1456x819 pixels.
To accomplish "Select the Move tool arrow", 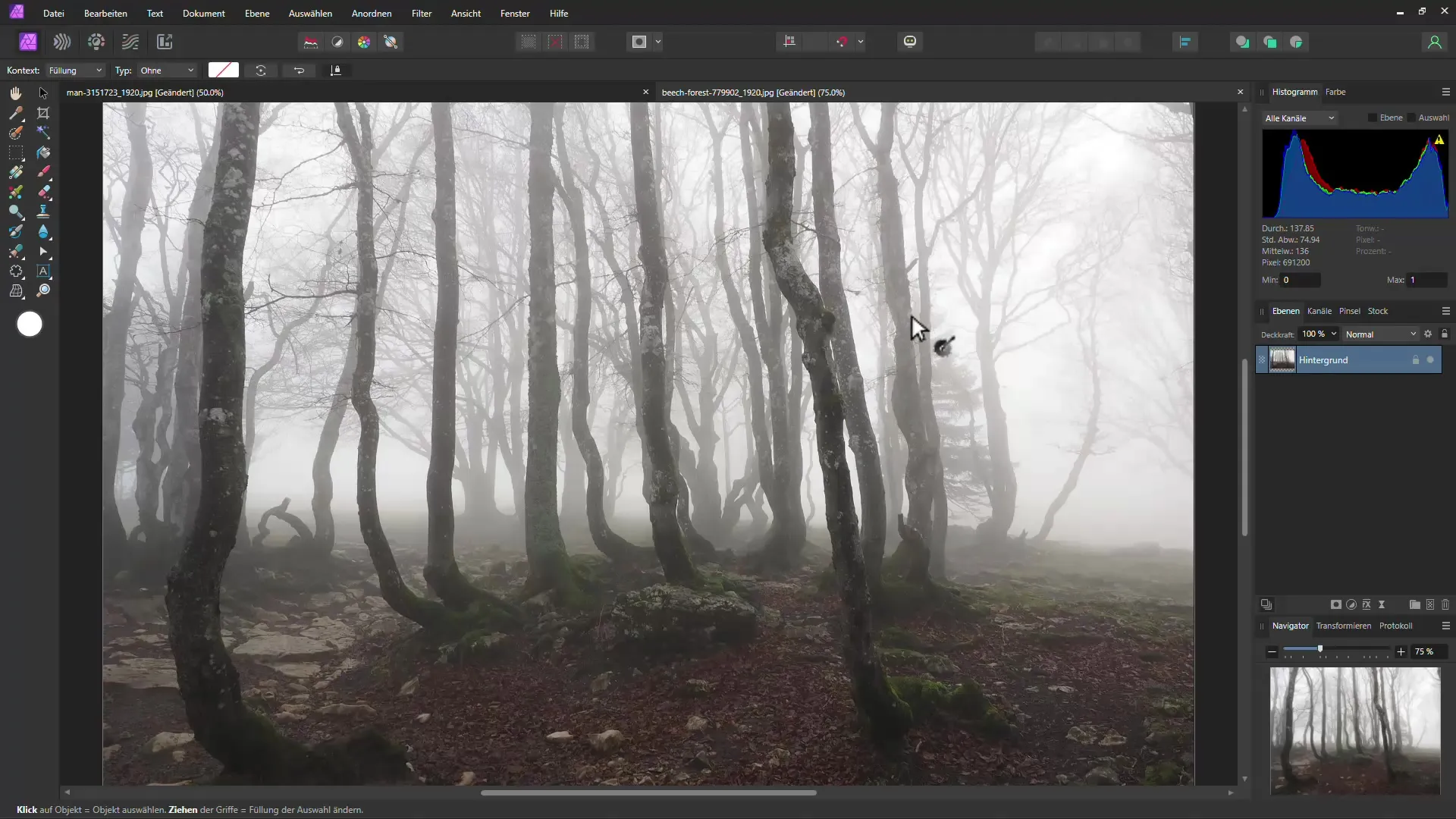I will [43, 93].
